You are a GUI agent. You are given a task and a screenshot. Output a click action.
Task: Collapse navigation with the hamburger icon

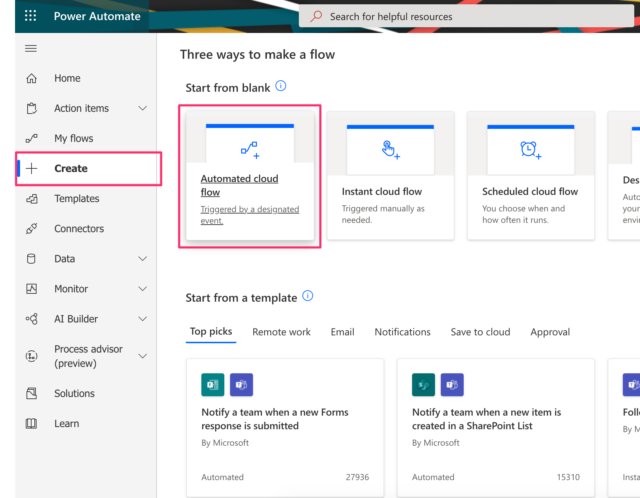(31, 49)
